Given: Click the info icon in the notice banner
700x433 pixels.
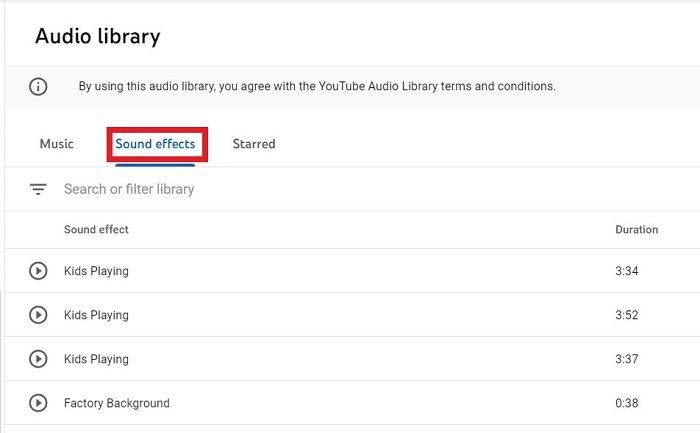Looking at the screenshot, I should [38, 87].
